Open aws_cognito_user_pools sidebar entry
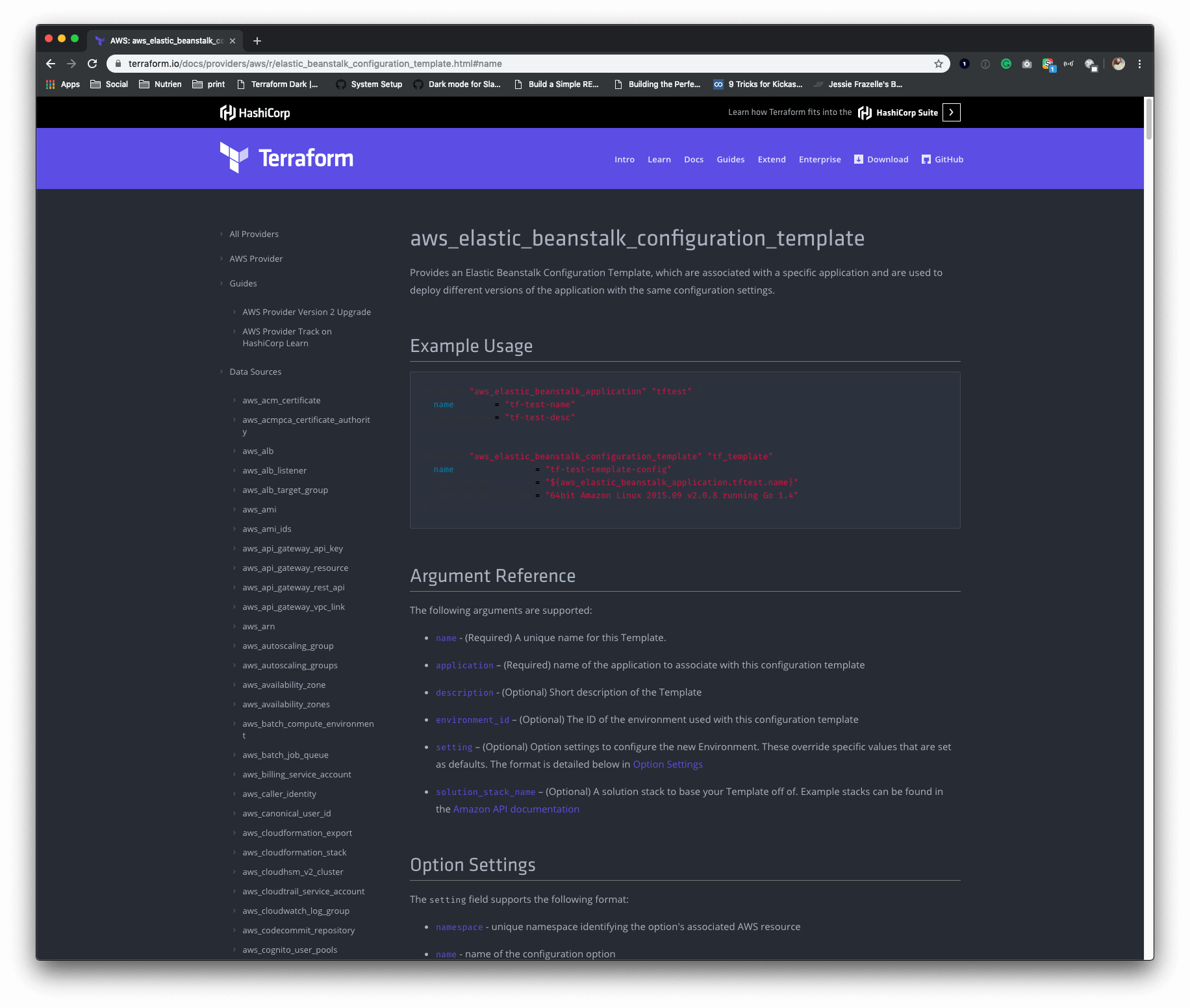 coord(290,950)
